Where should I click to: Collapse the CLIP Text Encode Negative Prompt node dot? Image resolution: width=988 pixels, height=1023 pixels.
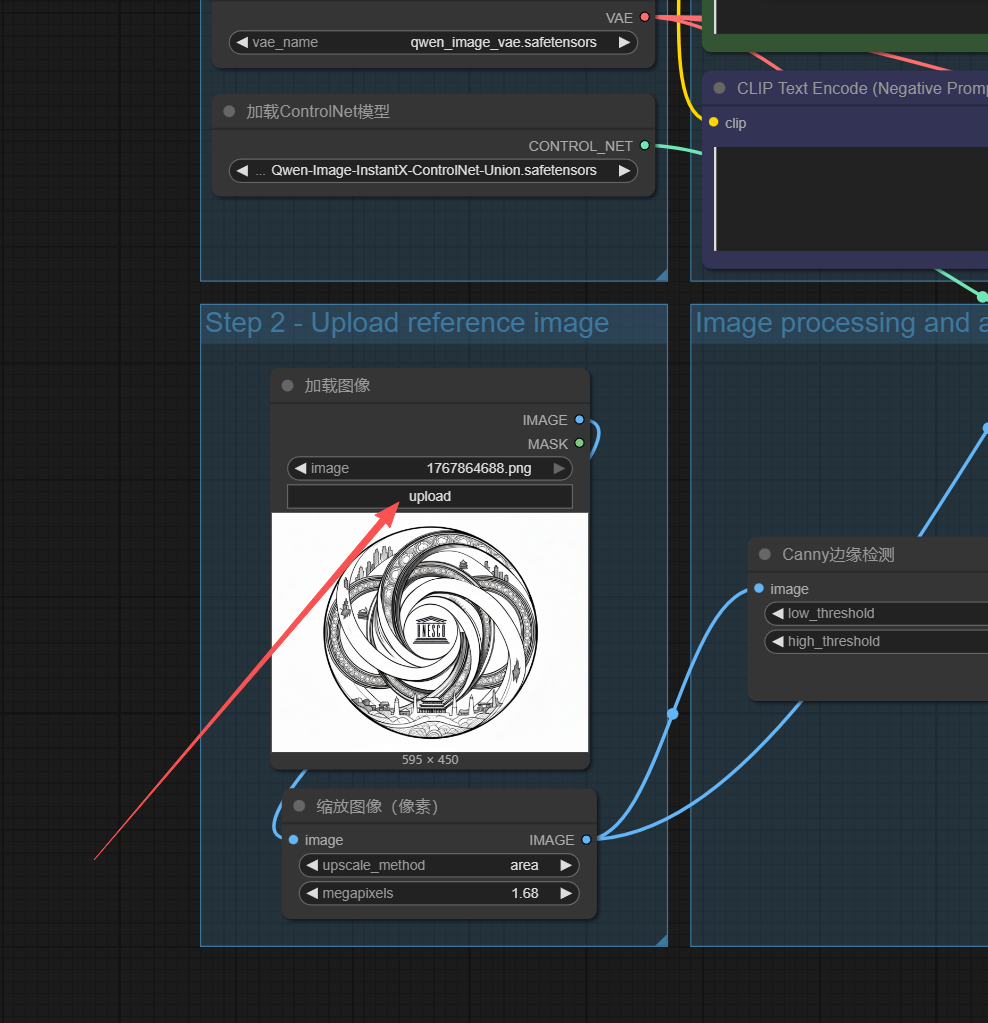pos(719,88)
